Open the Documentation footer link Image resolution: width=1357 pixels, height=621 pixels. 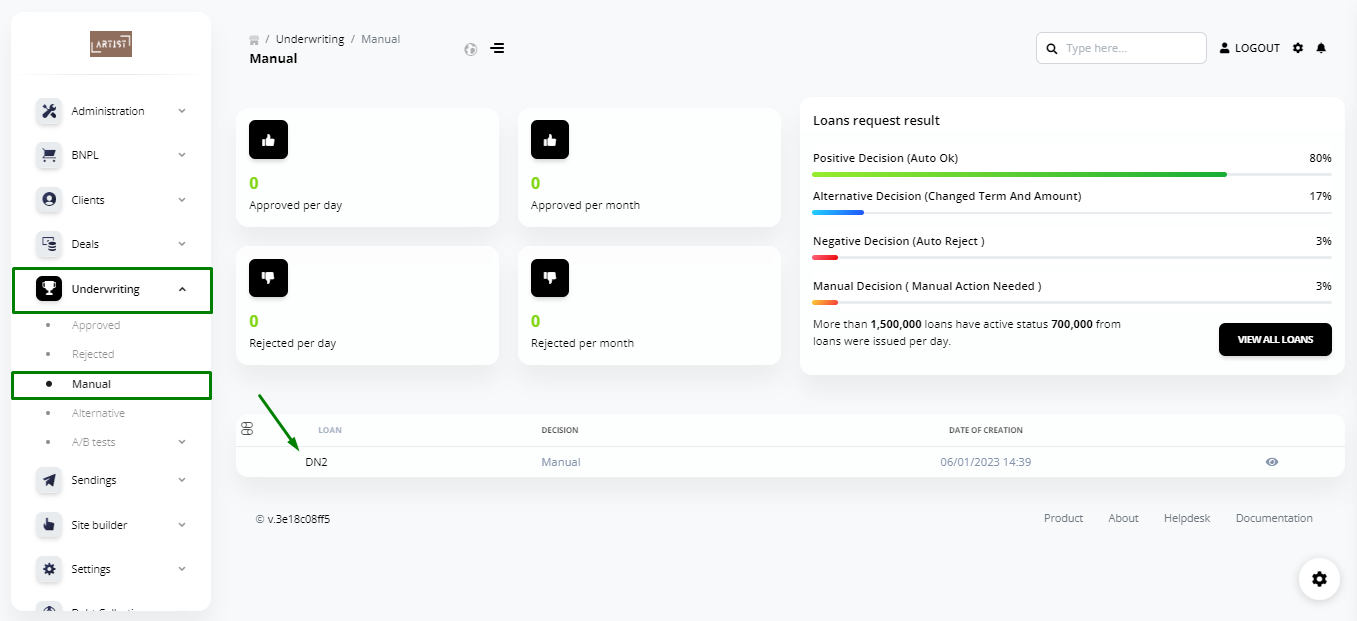coord(1274,518)
